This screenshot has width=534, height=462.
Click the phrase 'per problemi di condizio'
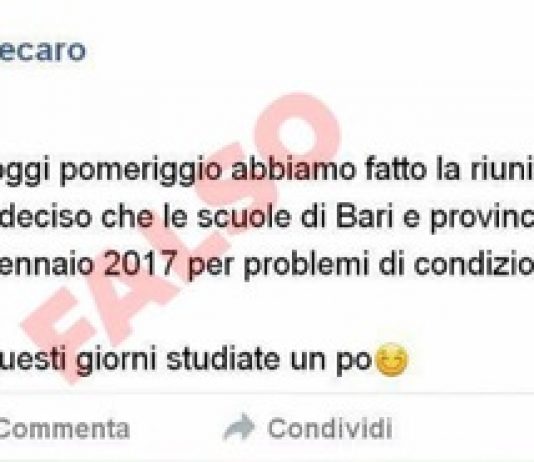point(361,266)
